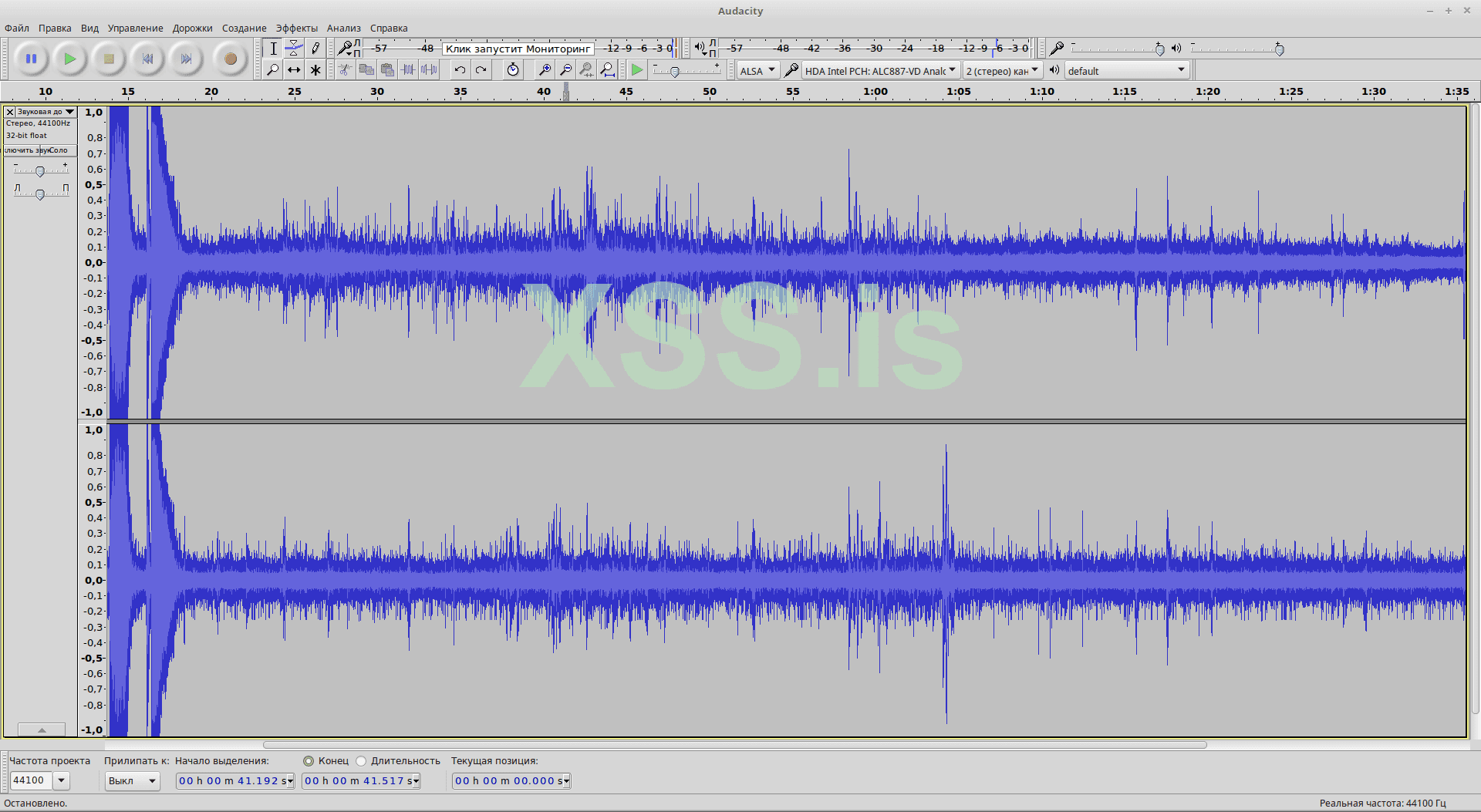
Task: Open the selection start time format arrow
Action: point(290,781)
